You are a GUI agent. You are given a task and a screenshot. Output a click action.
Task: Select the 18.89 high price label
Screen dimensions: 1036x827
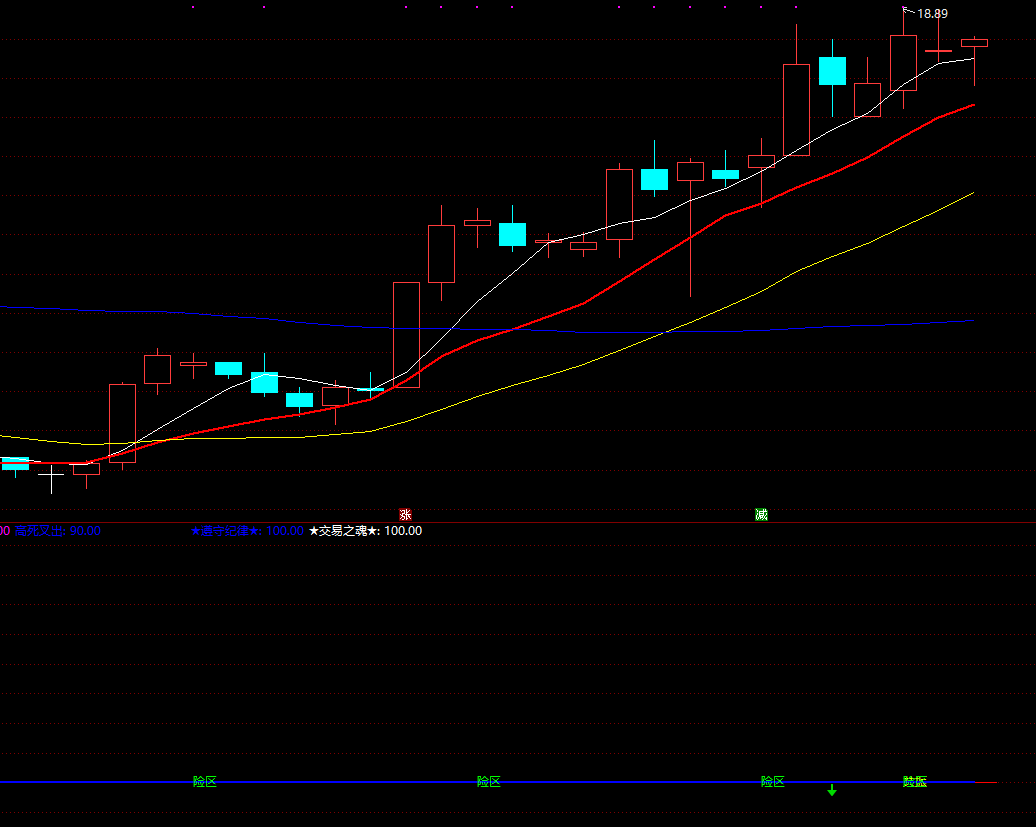[932, 14]
